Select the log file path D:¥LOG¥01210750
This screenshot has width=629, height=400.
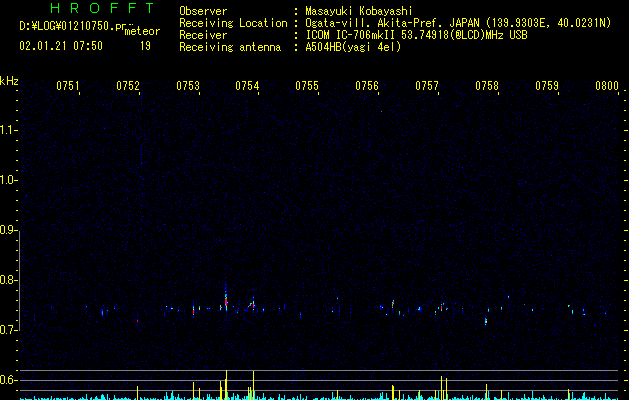click(x=67, y=26)
